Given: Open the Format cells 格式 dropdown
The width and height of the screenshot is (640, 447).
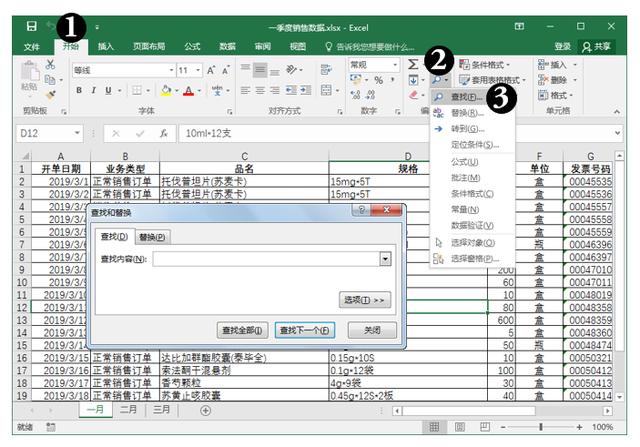Looking at the screenshot, I should pyautogui.click(x=555, y=96).
